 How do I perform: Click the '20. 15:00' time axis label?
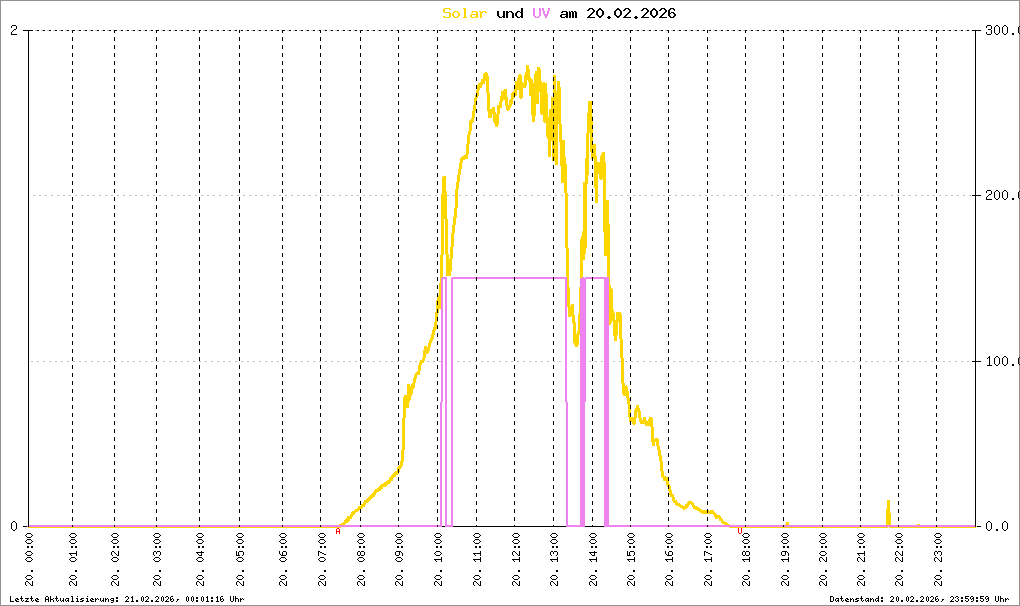631,560
